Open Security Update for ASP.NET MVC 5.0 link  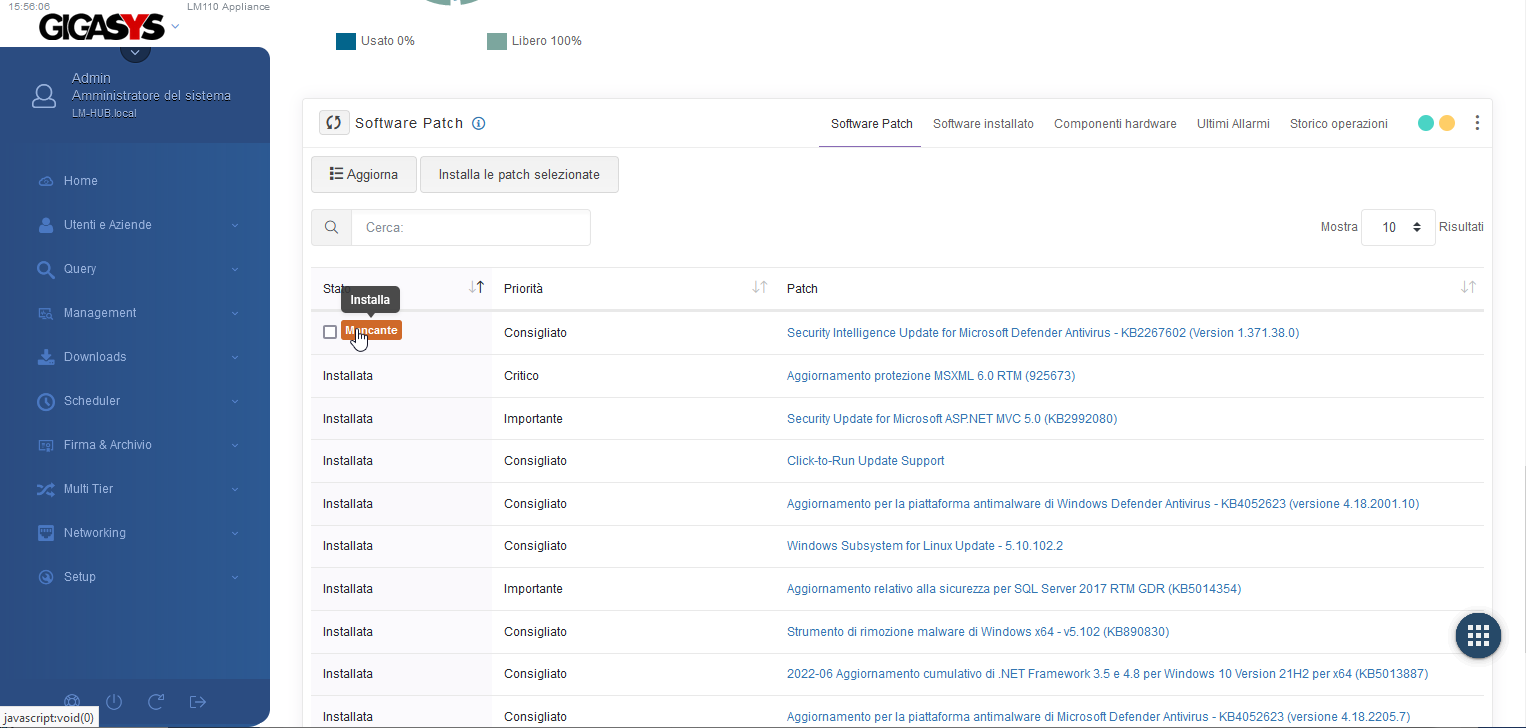pos(952,419)
